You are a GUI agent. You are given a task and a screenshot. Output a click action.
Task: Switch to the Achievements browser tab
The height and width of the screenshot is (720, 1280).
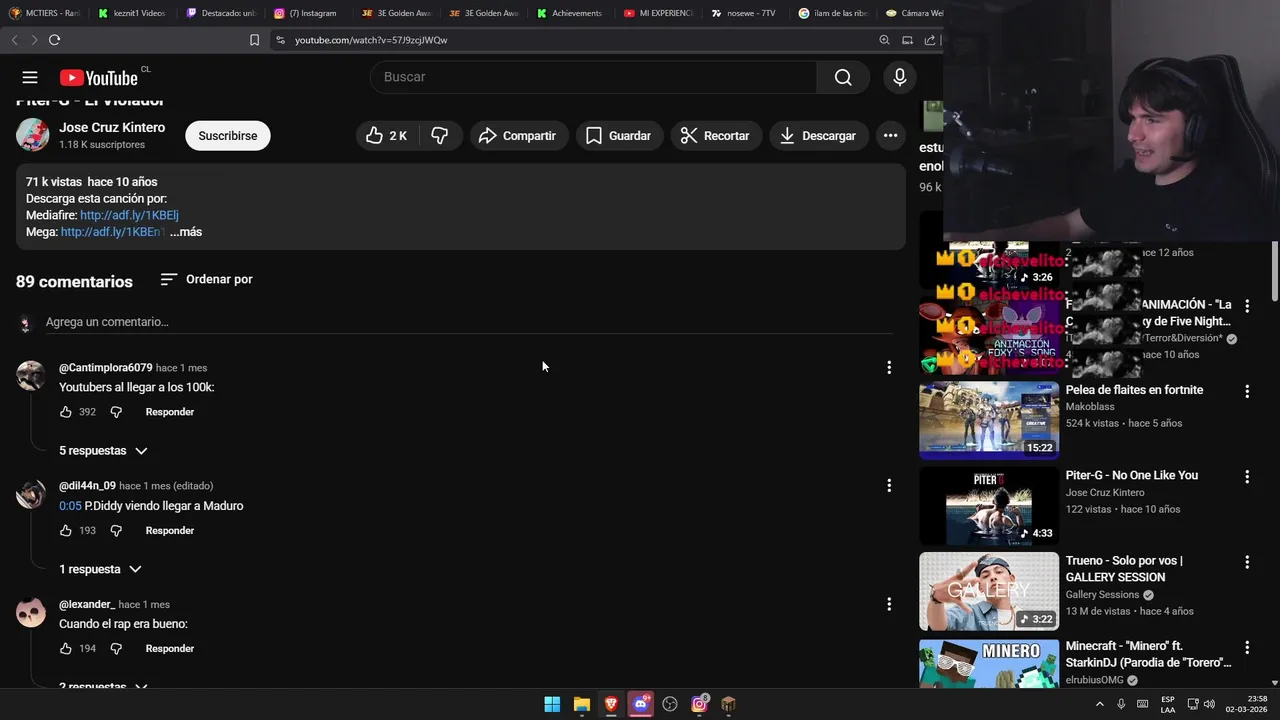tap(570, 13)
